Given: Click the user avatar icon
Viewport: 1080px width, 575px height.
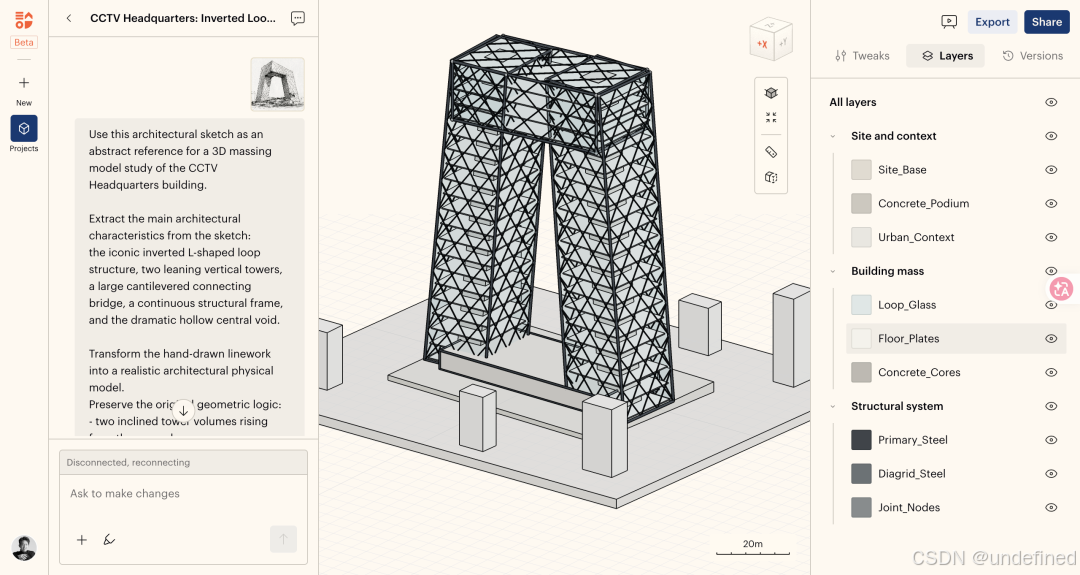Looking at the screenshot, I should pyautogui.click(x=24, y=548).
